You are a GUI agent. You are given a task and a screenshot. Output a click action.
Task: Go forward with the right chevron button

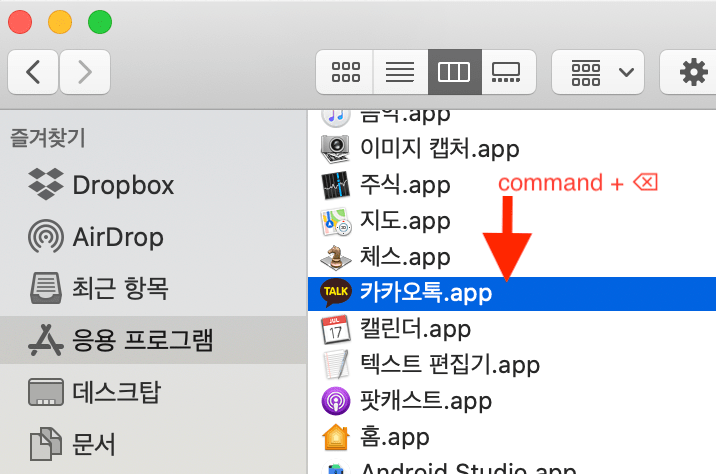click(x=85, y=72)
